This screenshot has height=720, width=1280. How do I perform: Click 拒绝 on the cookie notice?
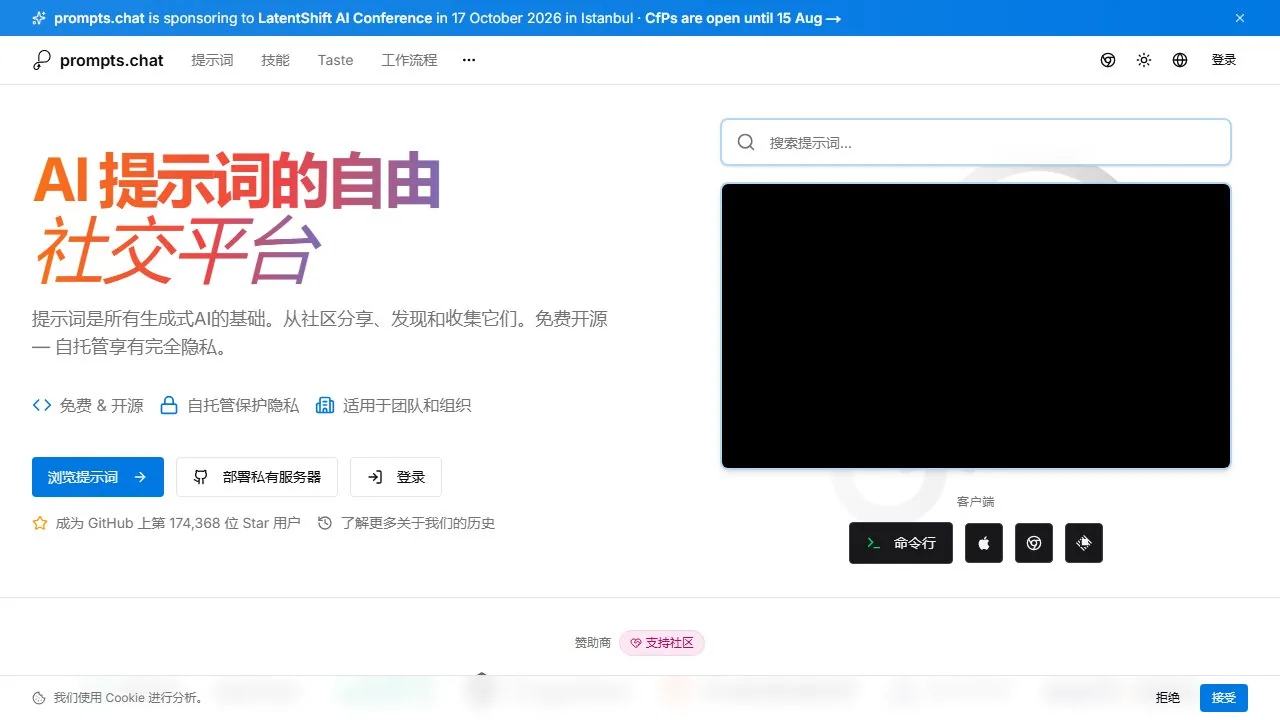click(x=1168, y=698)
